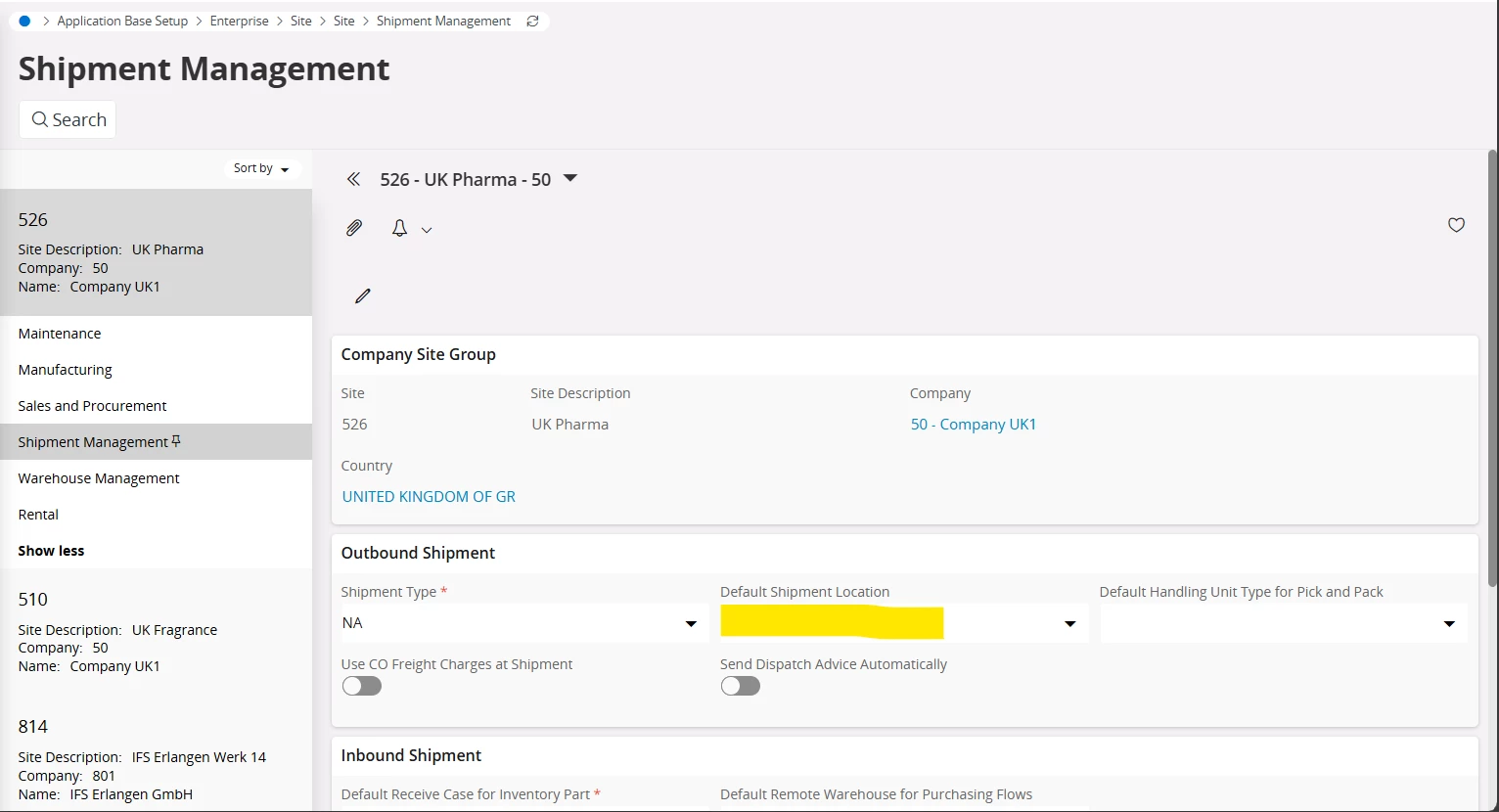Image resolution: width=1499 pixels, height=812 pixels.
Task: Open the 50 - Company UK1 link
Action: [973, 425]
